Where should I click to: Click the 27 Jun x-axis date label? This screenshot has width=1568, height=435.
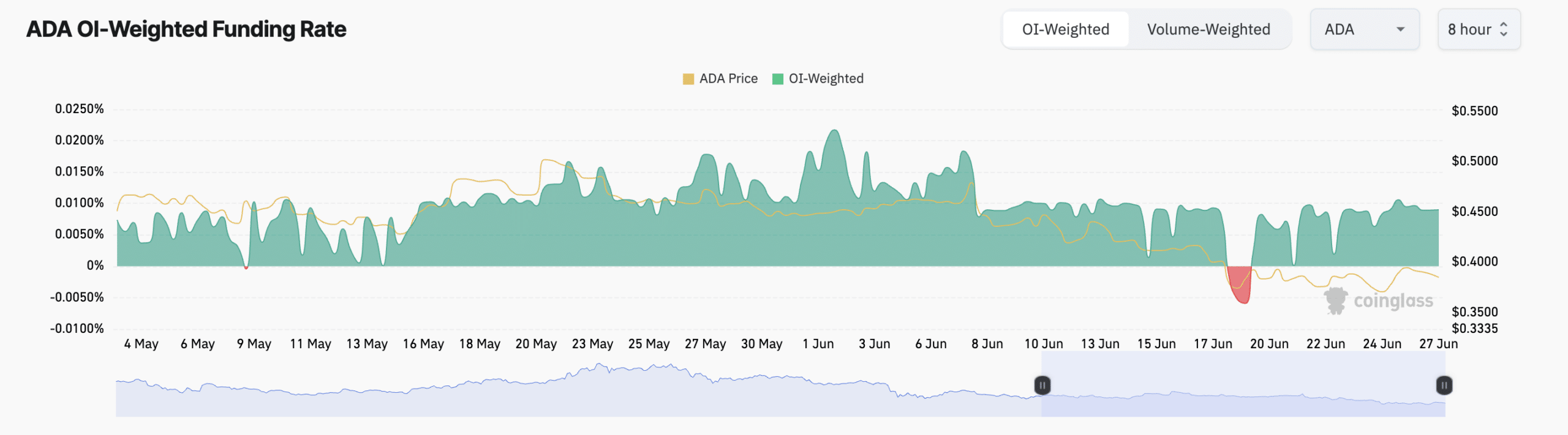[x=1438, y=344]
